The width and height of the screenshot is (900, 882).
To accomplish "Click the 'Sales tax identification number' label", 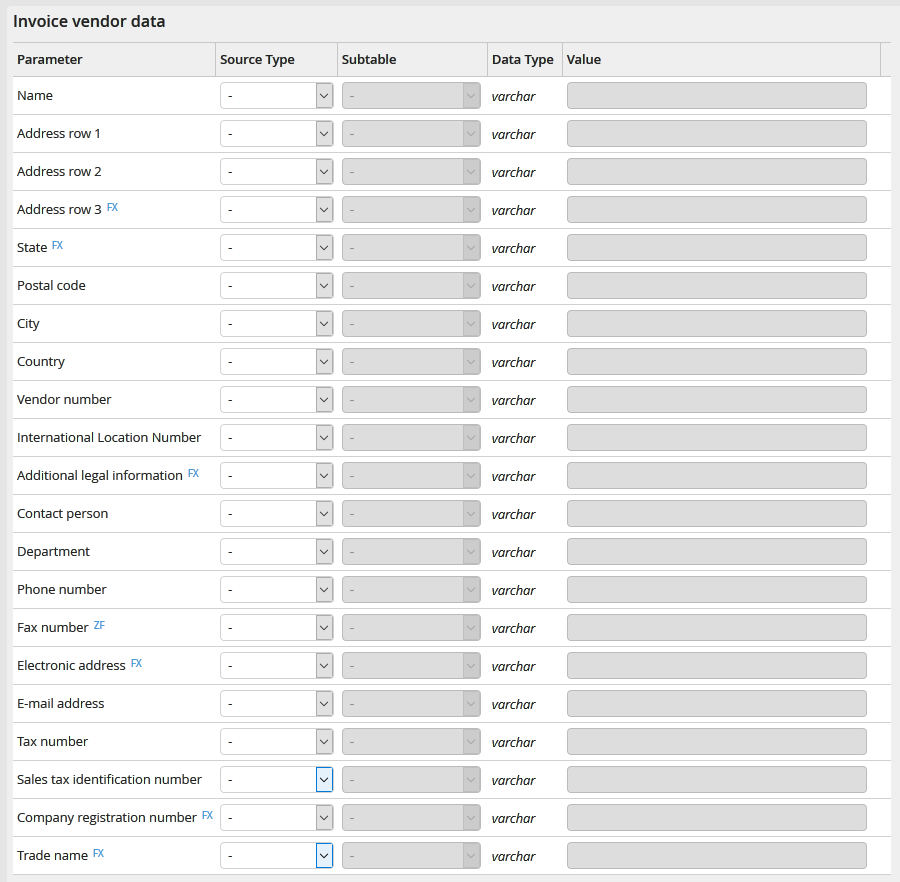I will (x=110, y=779).
